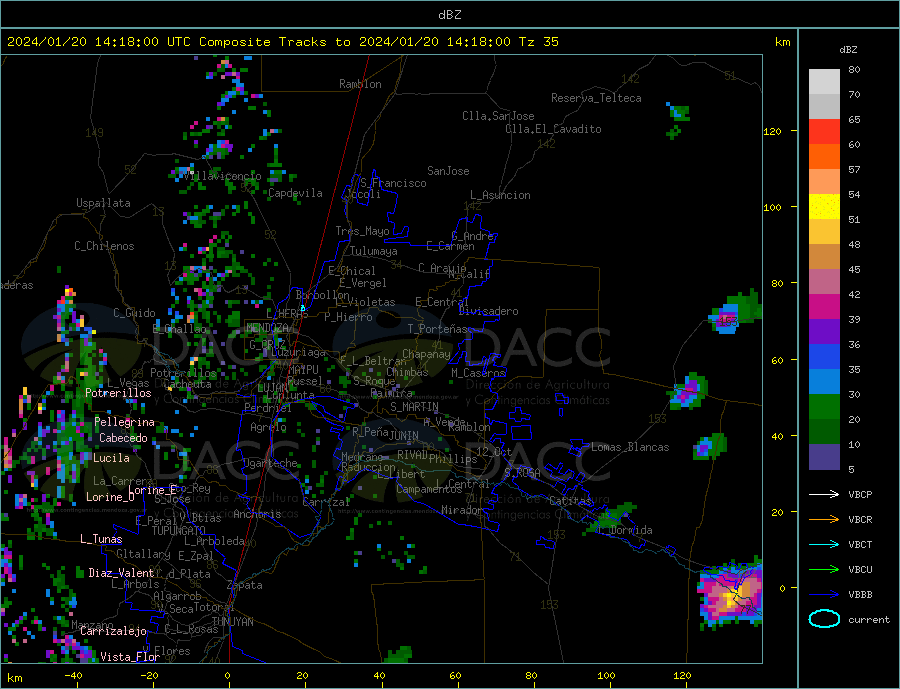Click the 'Diaz_Valent' place label

(121, 573)
